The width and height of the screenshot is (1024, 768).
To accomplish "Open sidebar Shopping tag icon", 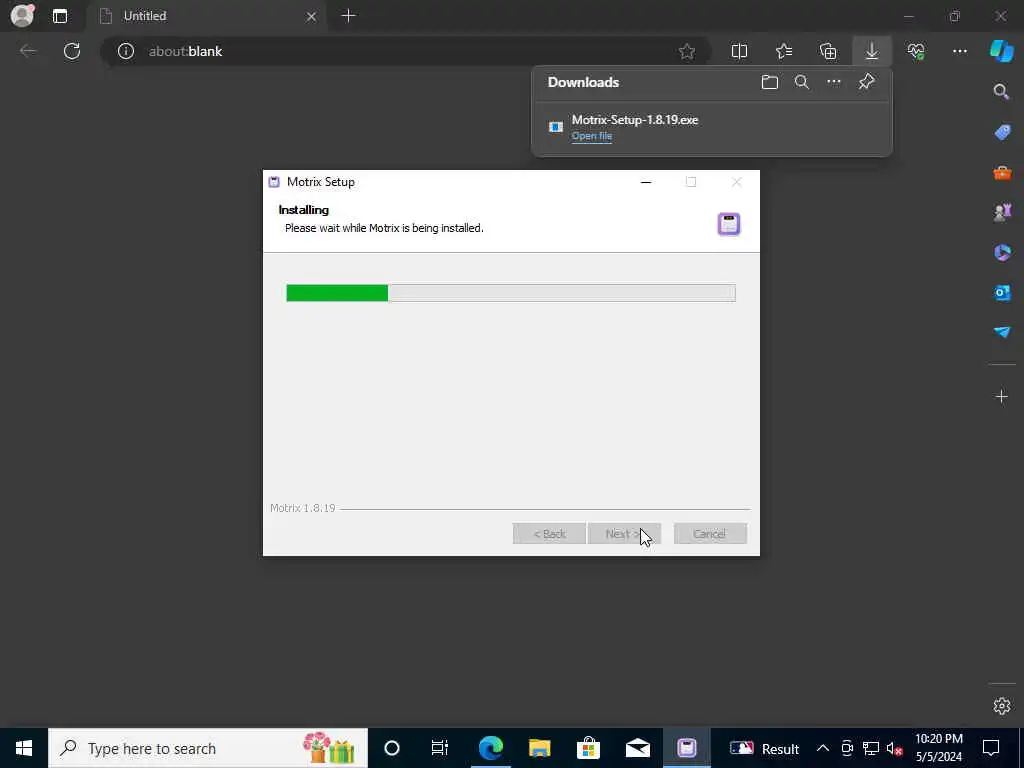I will [1001, 133].
